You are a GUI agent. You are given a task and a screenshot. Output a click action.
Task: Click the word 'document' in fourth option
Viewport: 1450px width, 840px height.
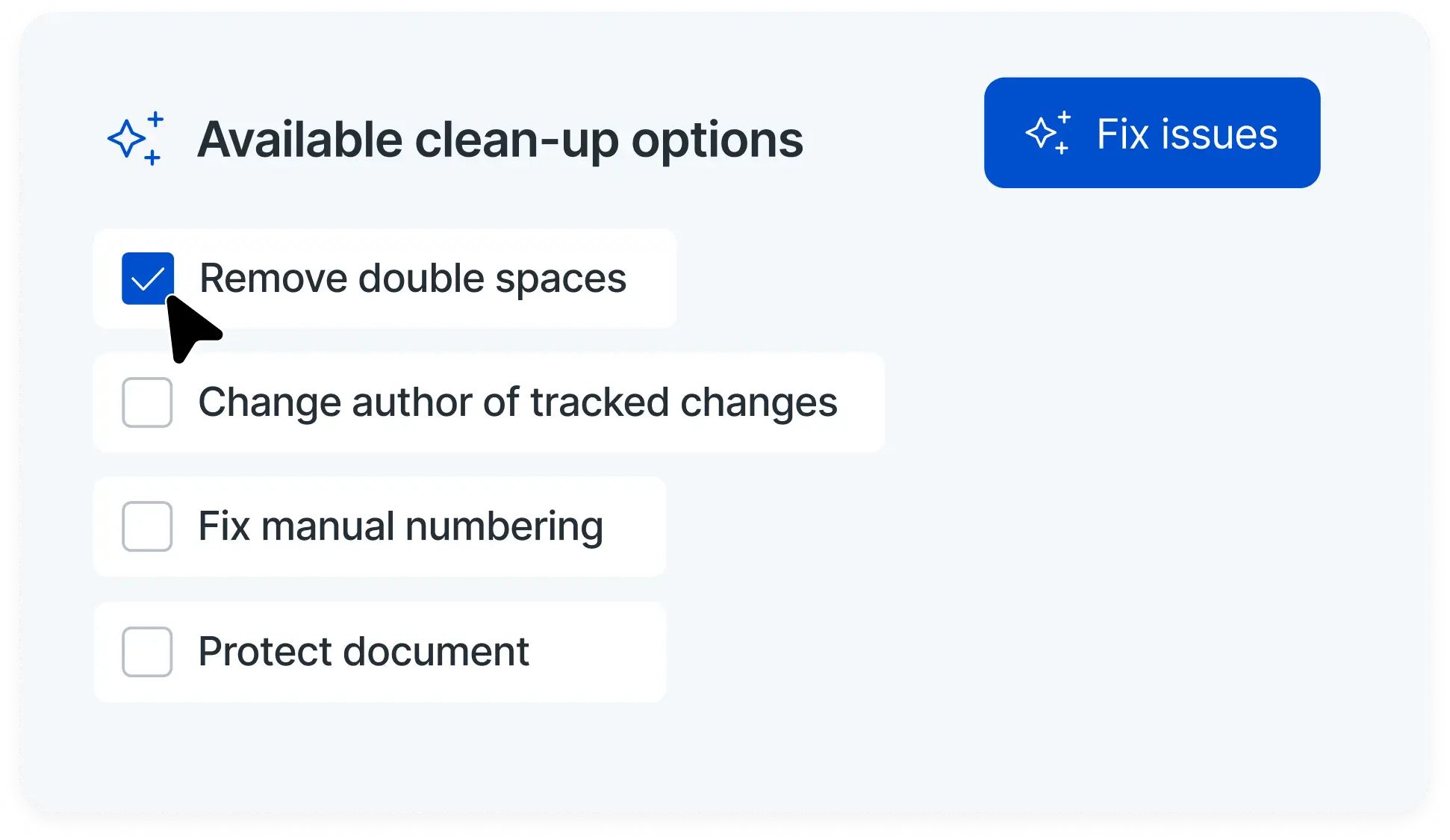click(x=436, y=652)
